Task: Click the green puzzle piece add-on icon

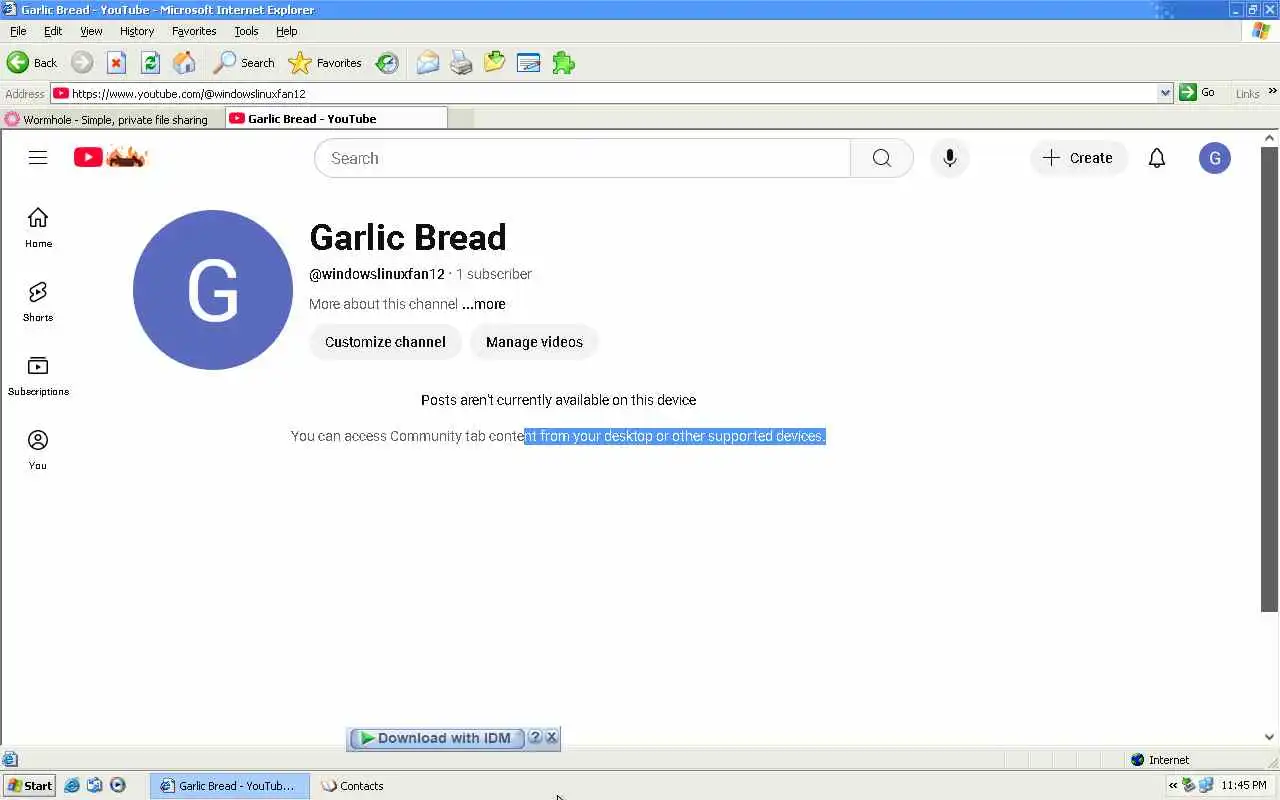Action: coord(563,63)
